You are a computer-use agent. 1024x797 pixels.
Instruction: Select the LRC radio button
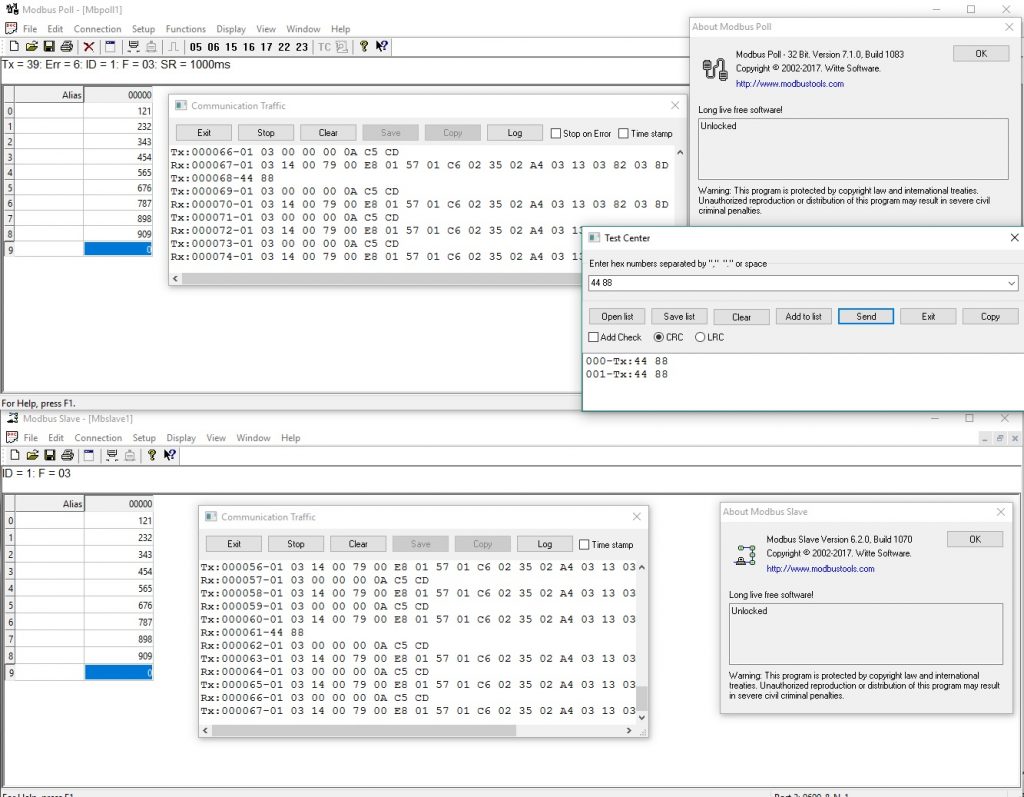pos(700,338)
